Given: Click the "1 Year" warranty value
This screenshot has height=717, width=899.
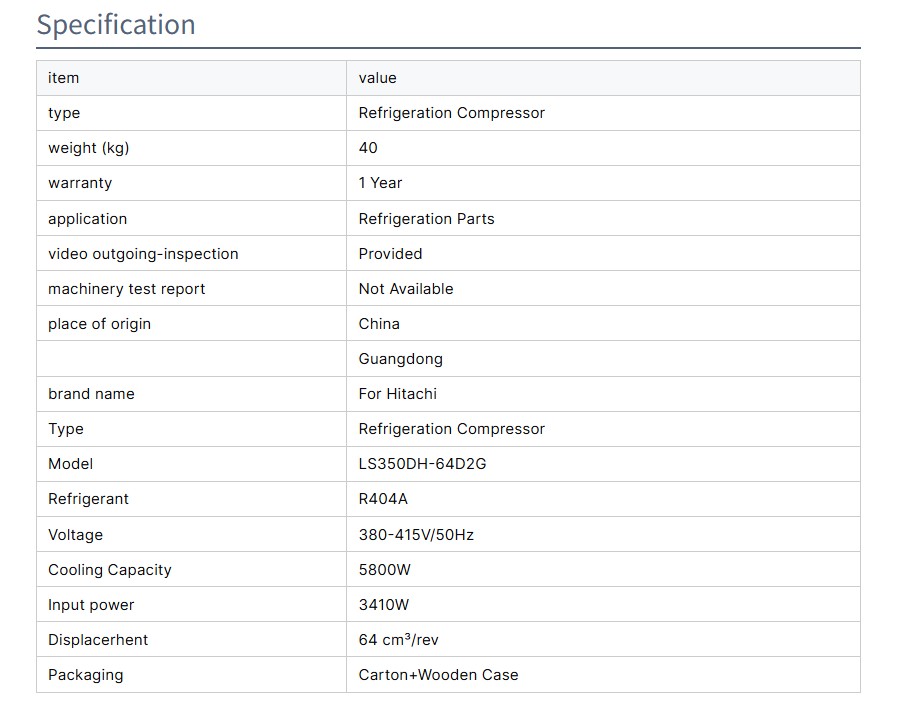Looking at the screenshot, I should 380,183.
